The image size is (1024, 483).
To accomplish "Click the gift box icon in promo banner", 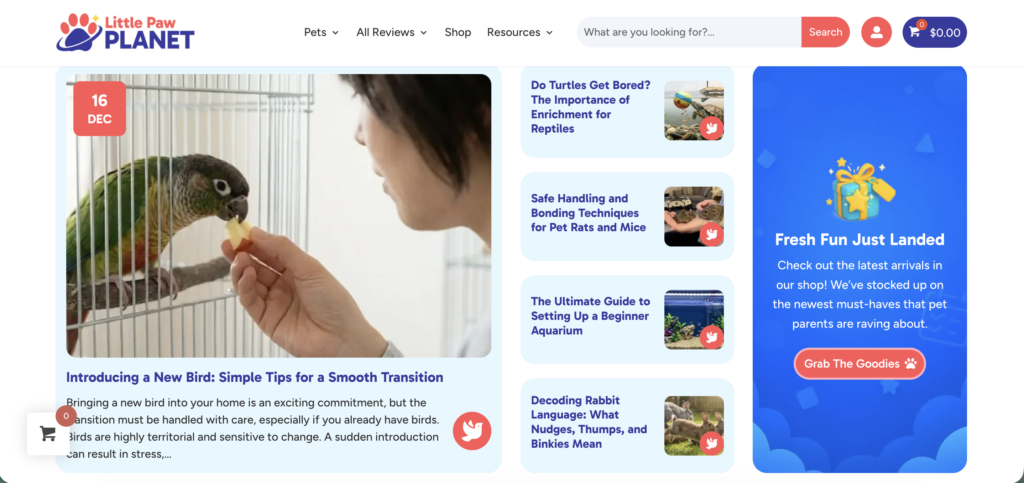I will pyautogui.click(x=860, y=189).
